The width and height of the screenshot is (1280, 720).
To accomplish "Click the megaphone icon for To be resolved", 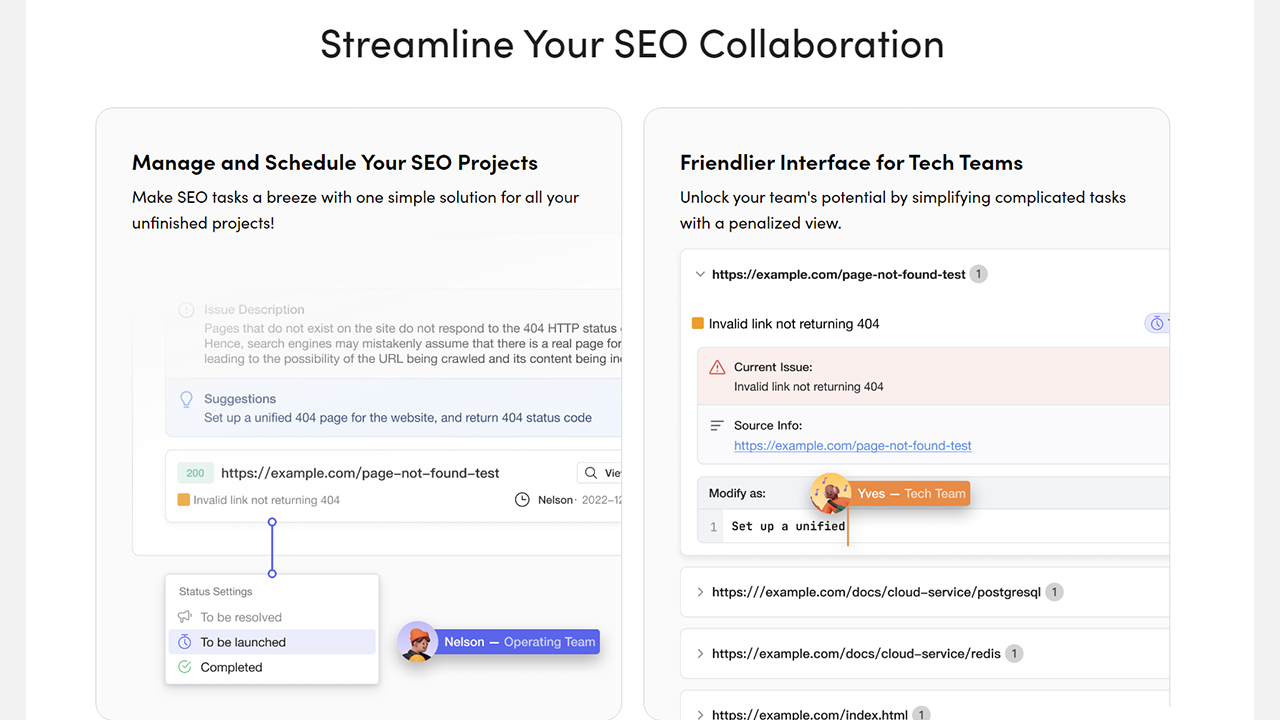I will [185, 617].
